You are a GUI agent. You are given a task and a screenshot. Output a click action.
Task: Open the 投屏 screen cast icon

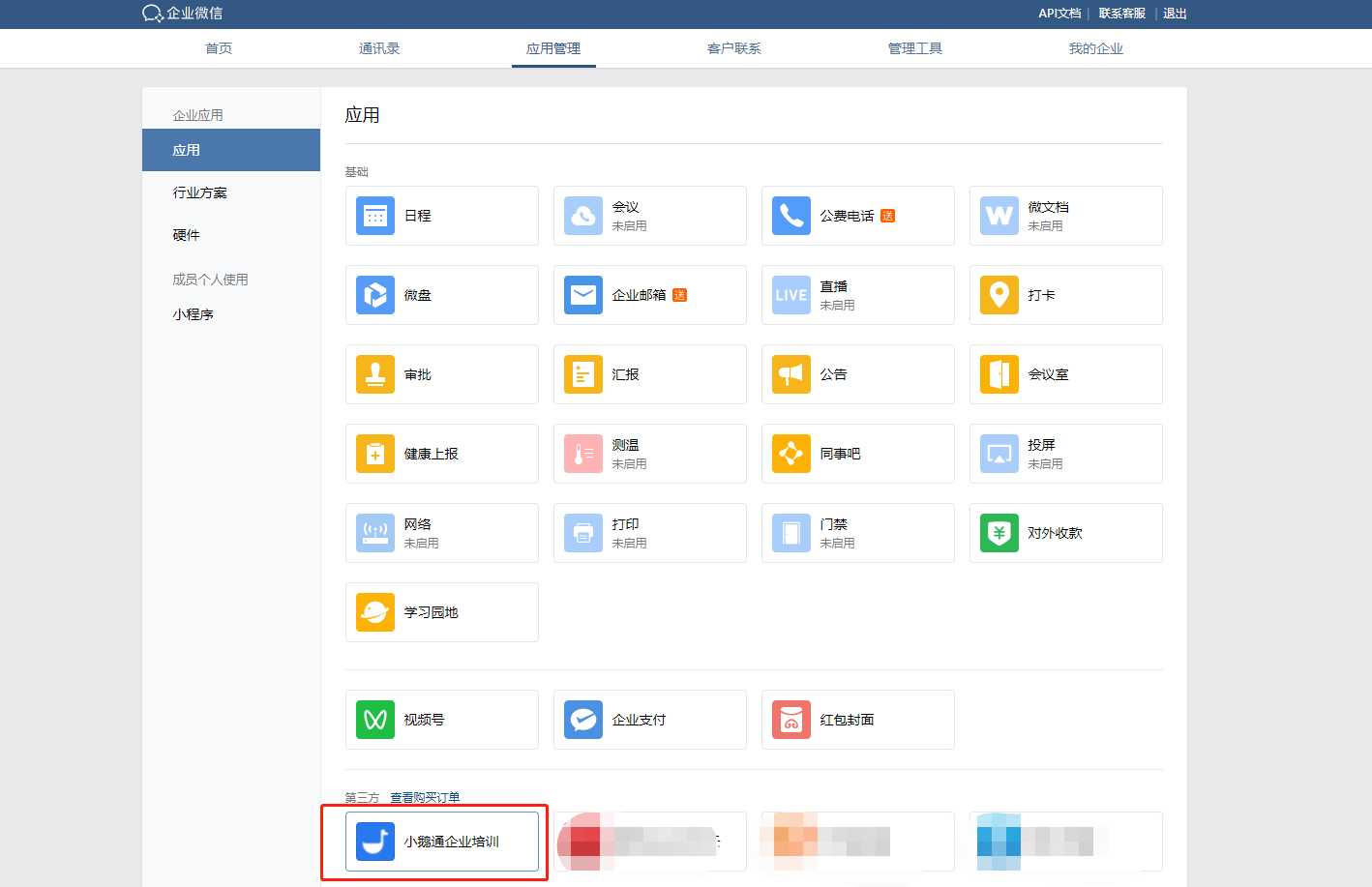pos(999,454)
